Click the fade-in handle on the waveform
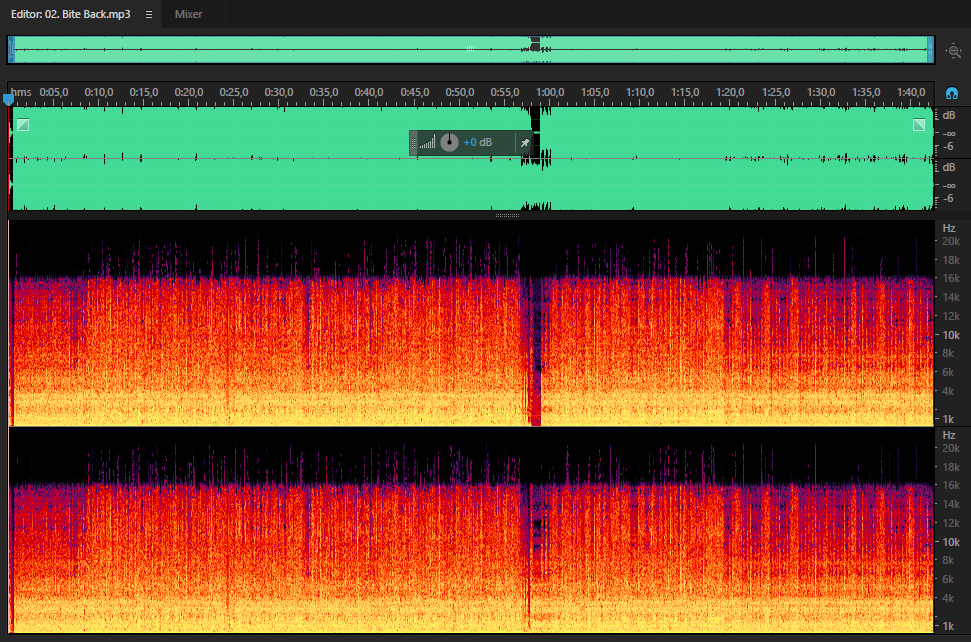This screenshot has height=642, width=971. click(23, 124)
